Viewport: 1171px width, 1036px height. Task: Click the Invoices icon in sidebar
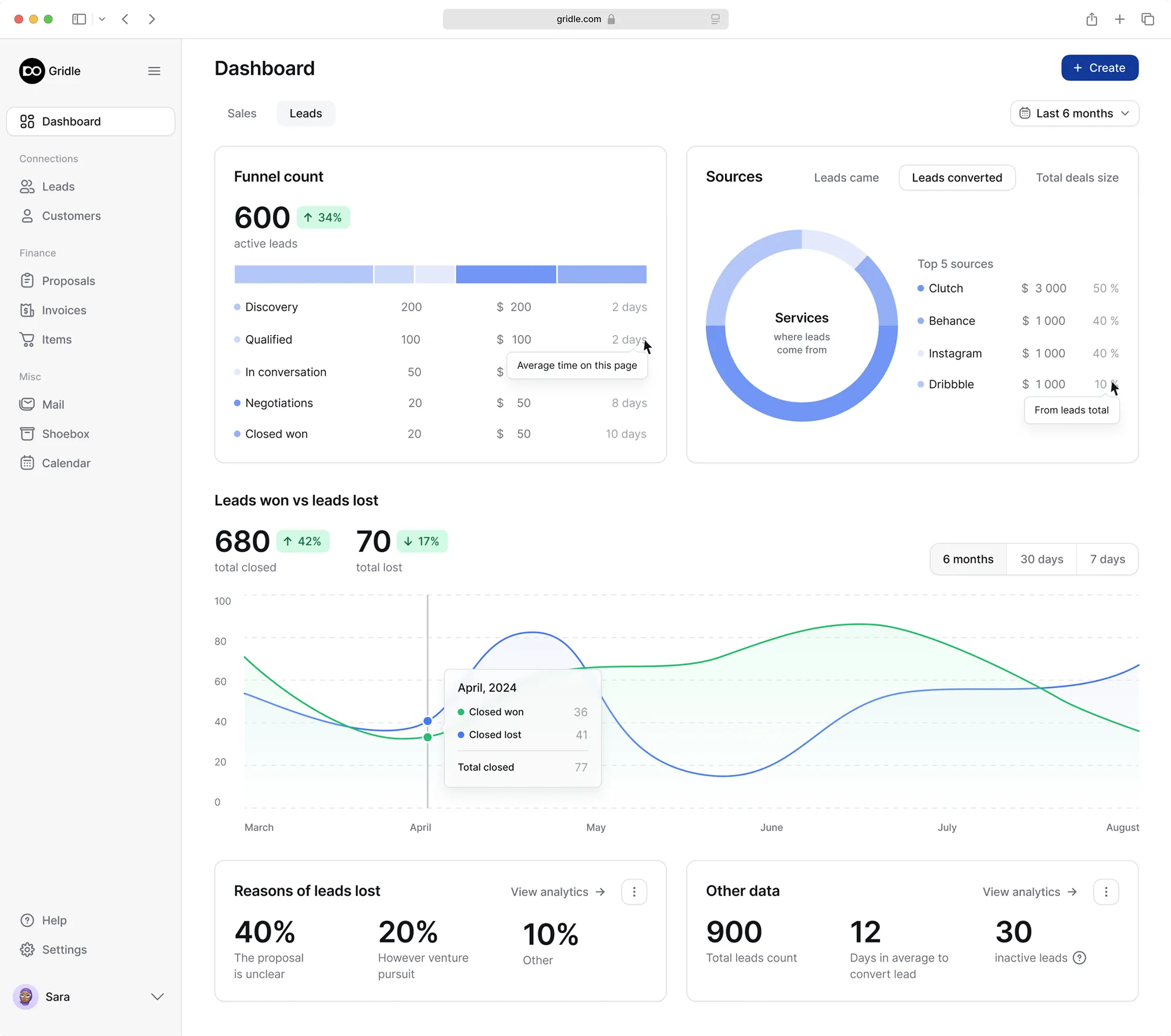pos(27,310)
